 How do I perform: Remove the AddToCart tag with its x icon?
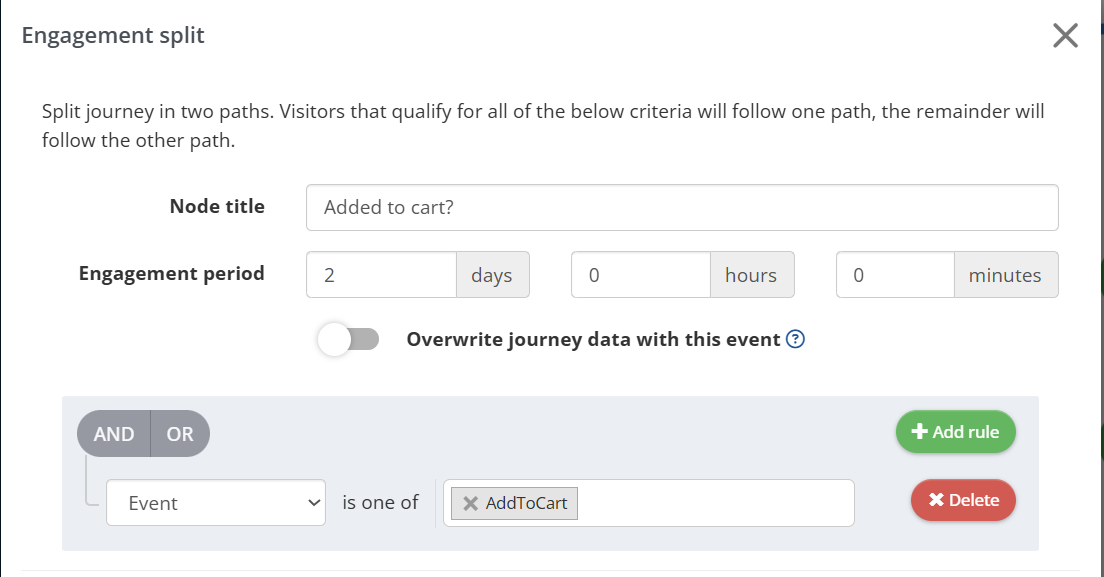pos(470,503)
